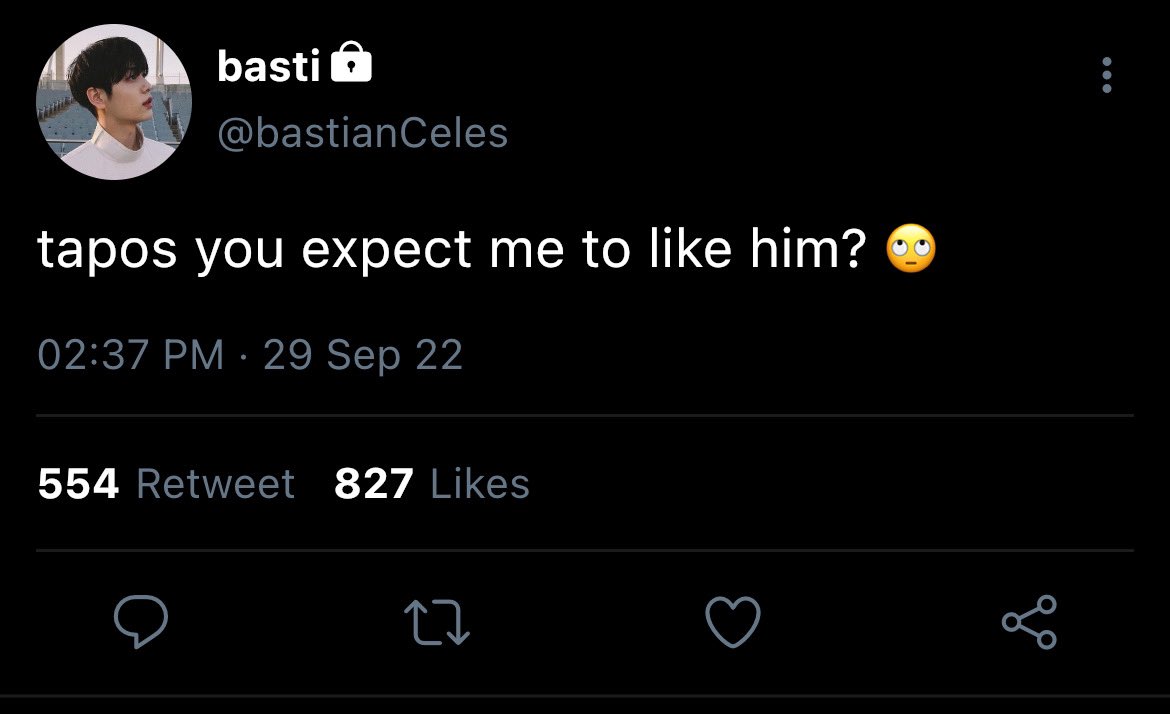
Task: Click the words like in tweet text
Action: point(691,248)
